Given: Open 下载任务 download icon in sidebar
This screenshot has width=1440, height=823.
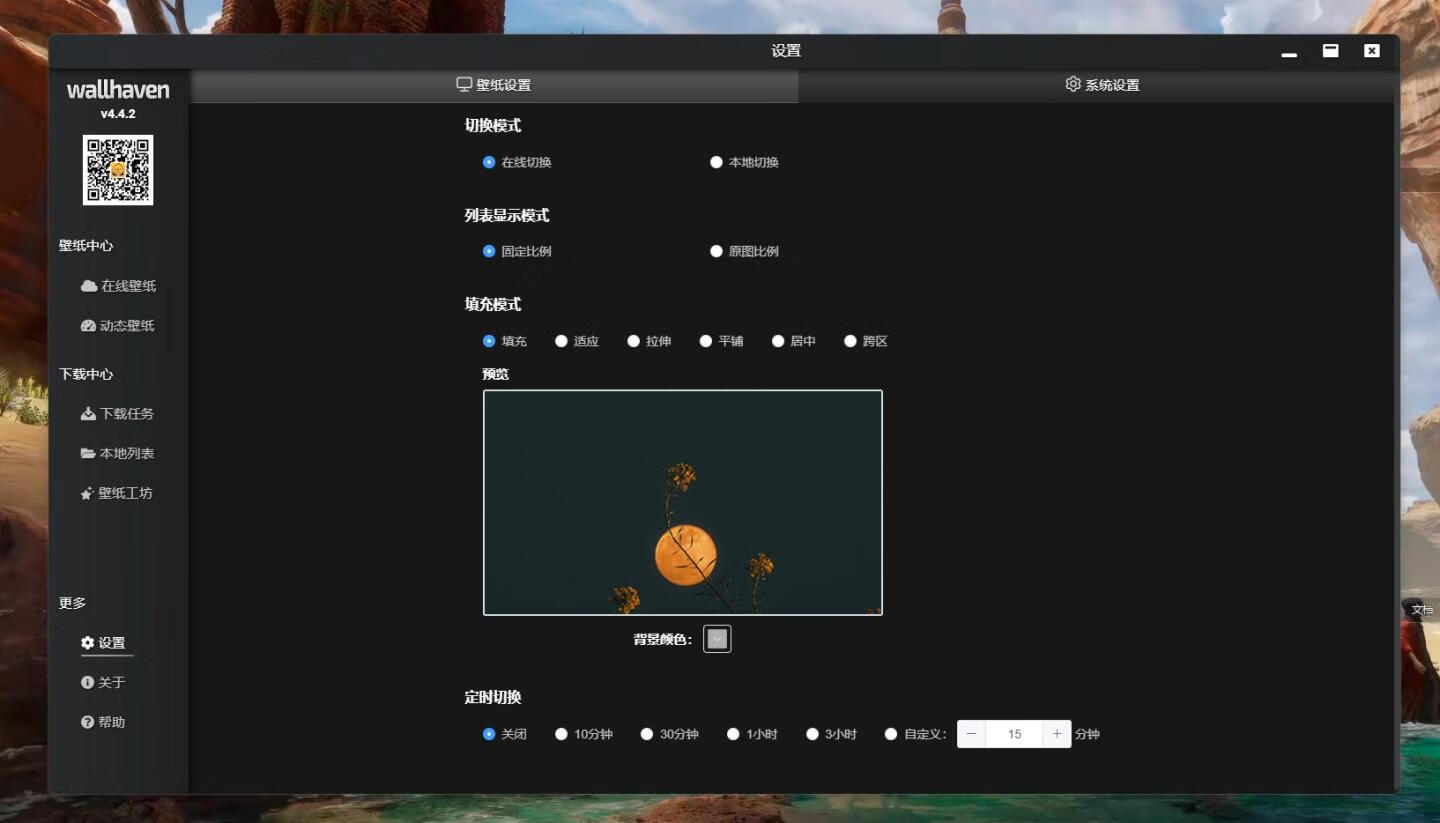Looking at the screenshot, I should (88, 414).
